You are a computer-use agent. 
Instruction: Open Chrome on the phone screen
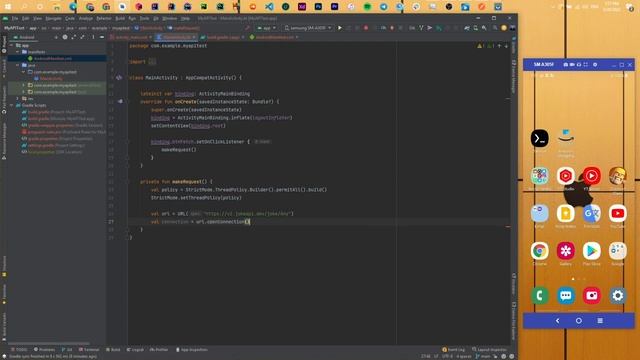tap(540, 251)
